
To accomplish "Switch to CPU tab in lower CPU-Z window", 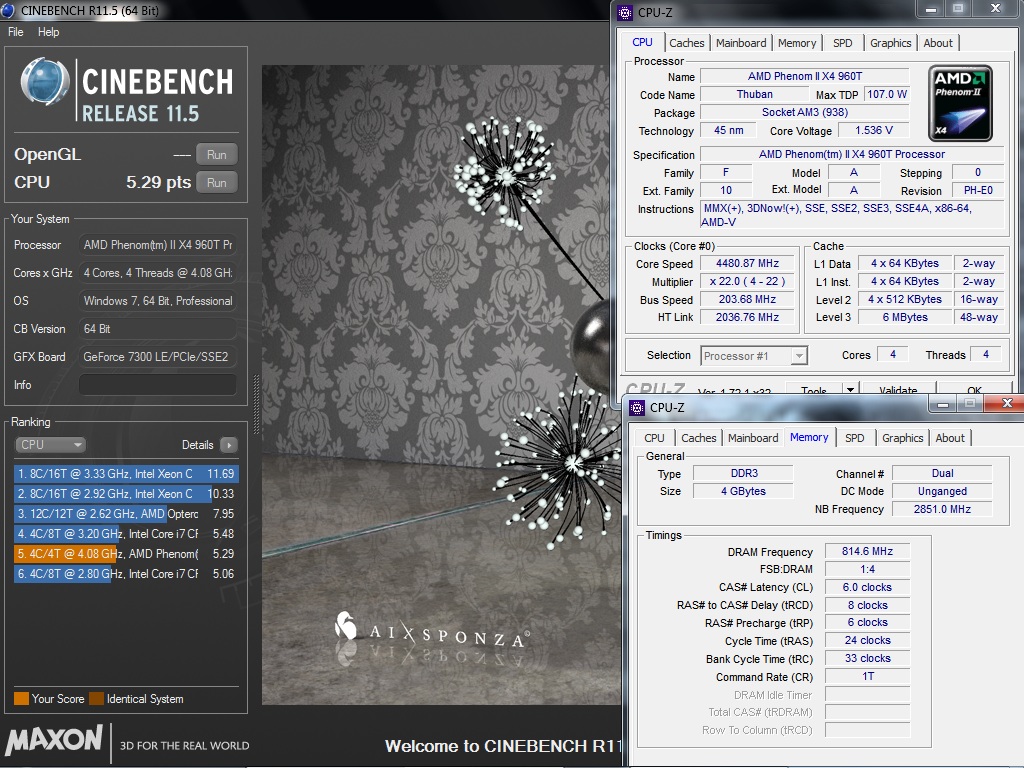I will [654, 438].
